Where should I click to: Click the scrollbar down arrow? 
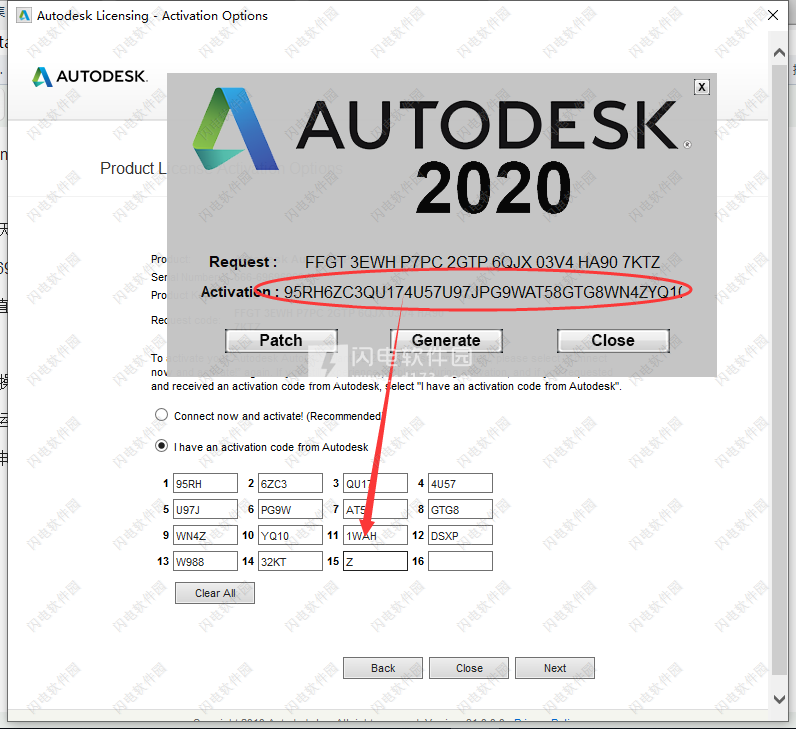pos(780,699)
